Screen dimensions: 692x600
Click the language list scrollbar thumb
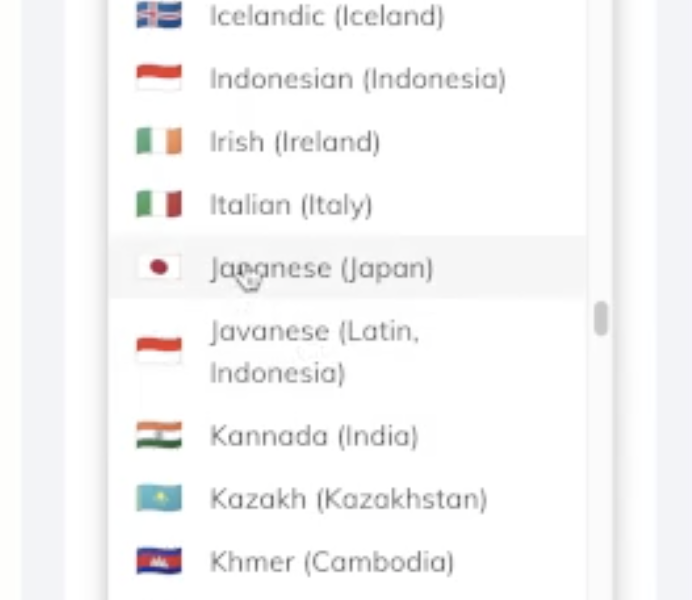click(600, 319)
